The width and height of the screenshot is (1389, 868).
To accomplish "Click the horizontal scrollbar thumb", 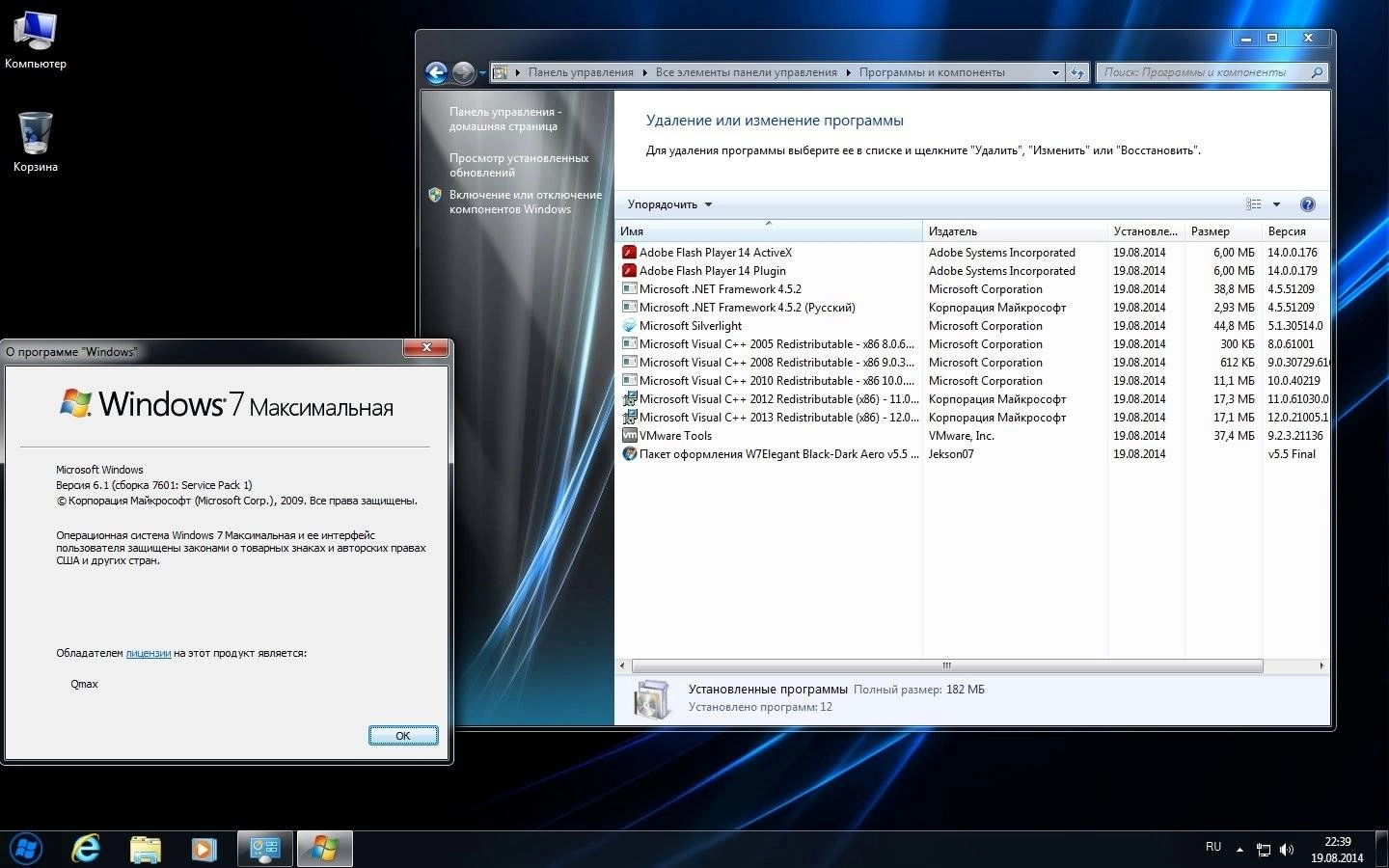I will (x=946, y=665).
